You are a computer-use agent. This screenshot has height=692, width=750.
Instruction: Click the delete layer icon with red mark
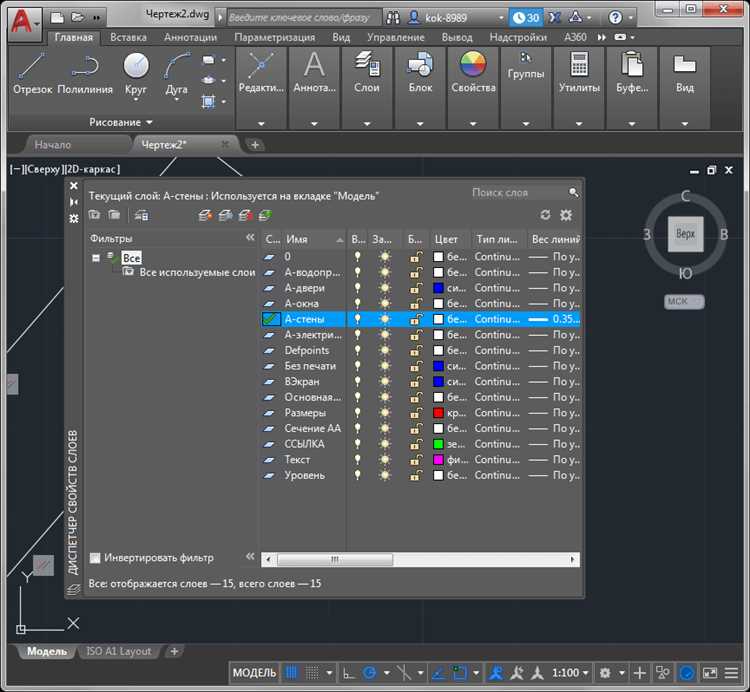click(x=246, y=216)
